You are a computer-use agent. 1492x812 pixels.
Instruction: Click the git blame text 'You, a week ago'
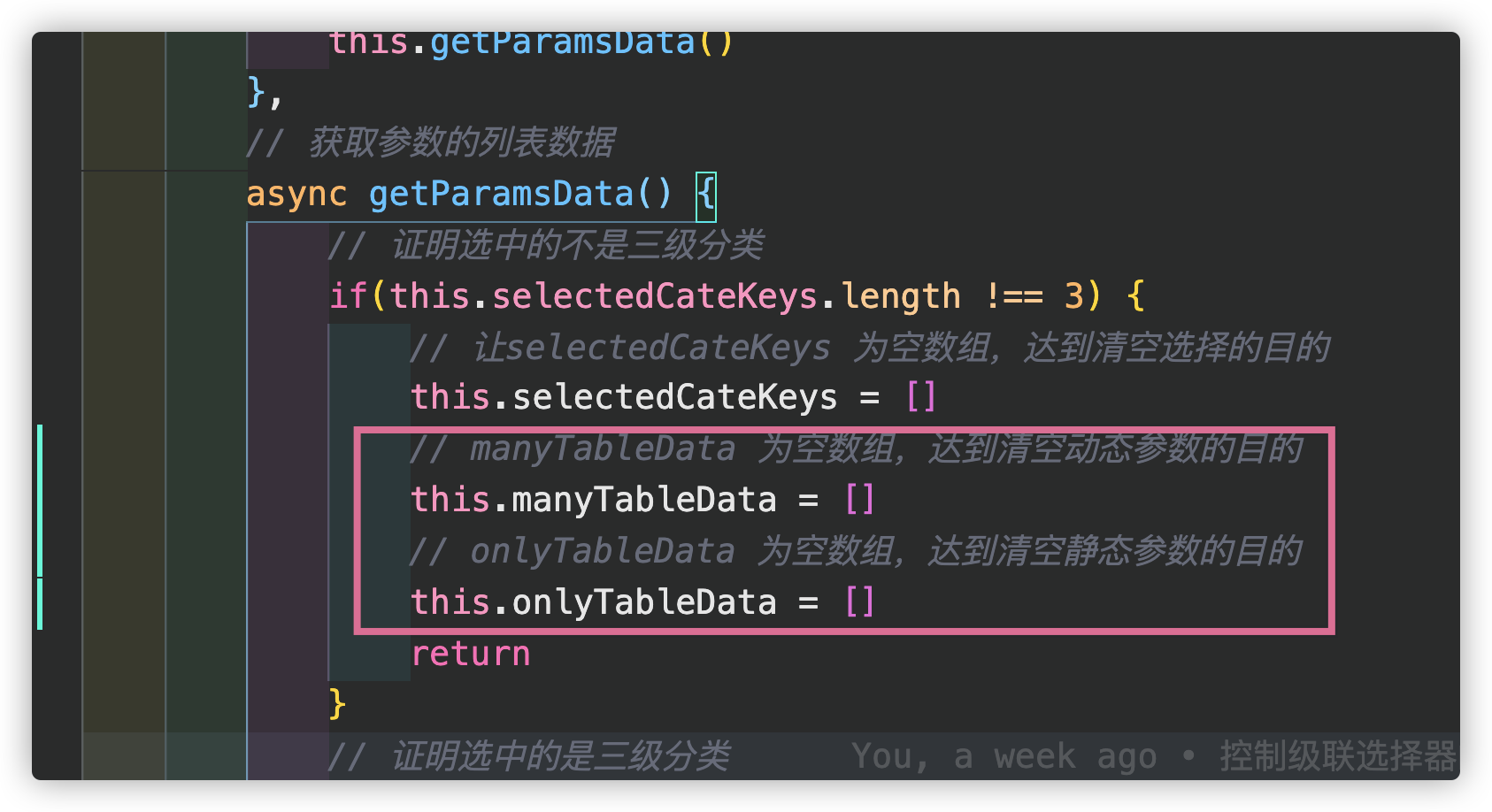point(1004,756)
